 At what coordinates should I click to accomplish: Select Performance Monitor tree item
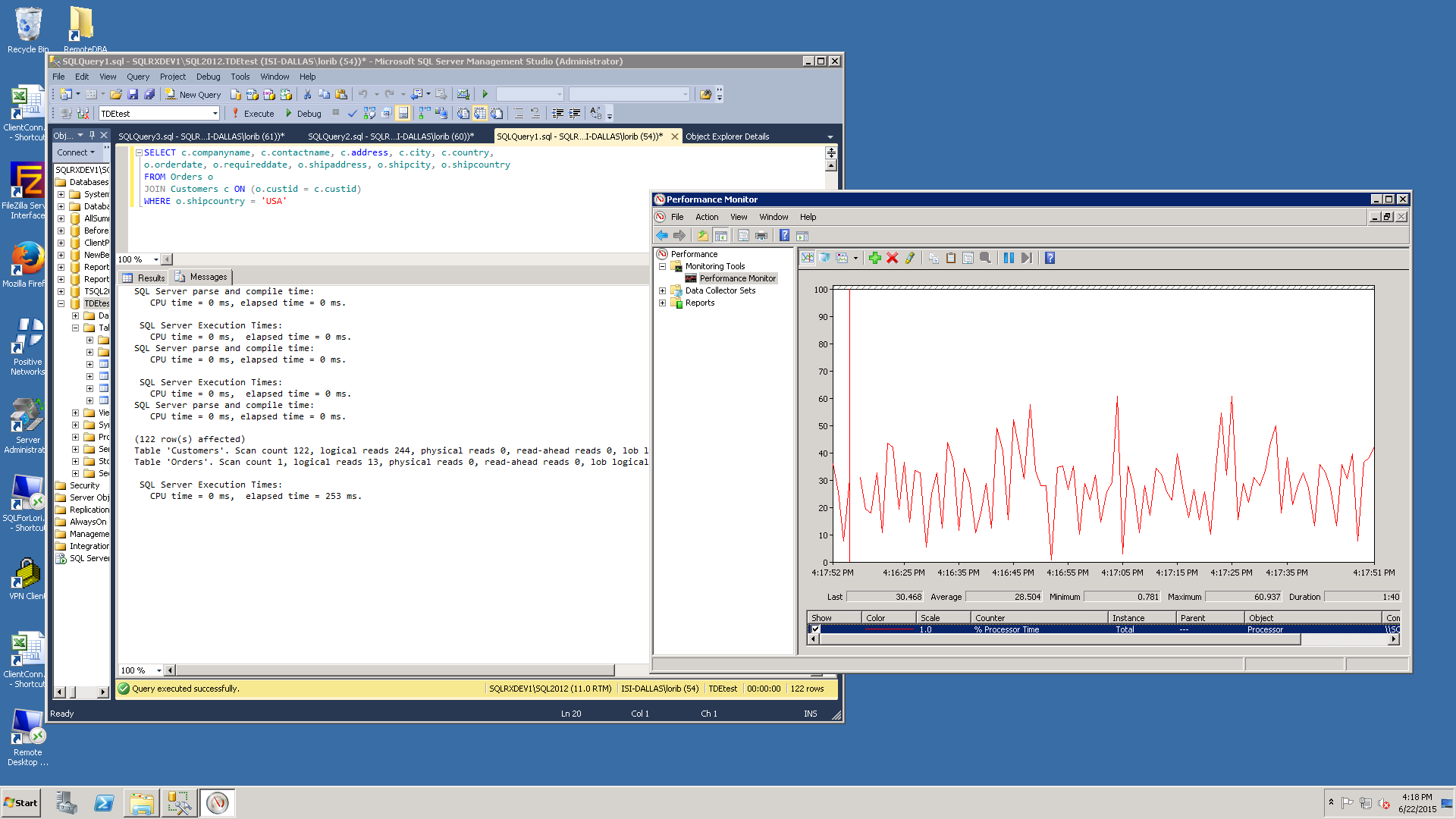point(737,279)
